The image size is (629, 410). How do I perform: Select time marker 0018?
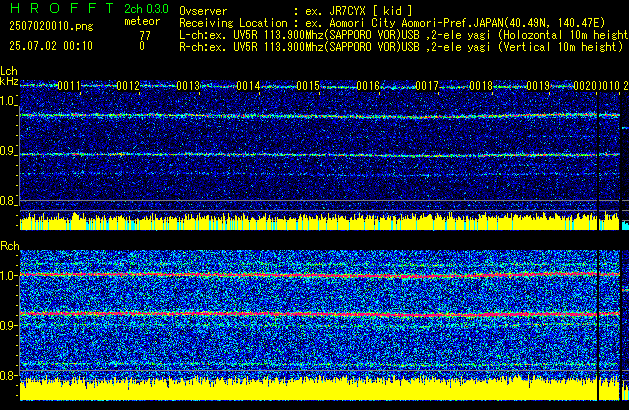(481, 86)
